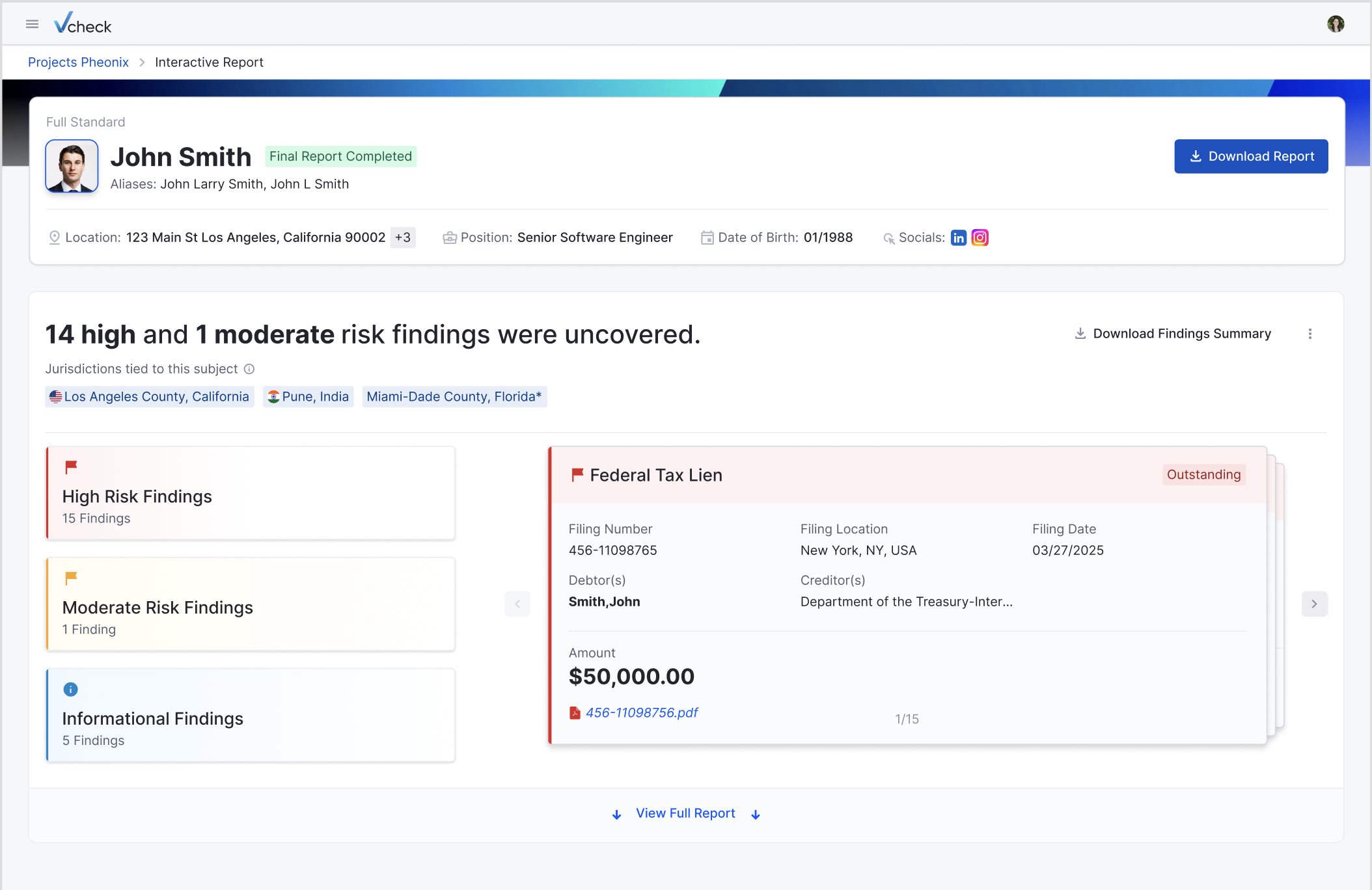Click Pune, India jurisdiction tag

(x=309, y=397)
